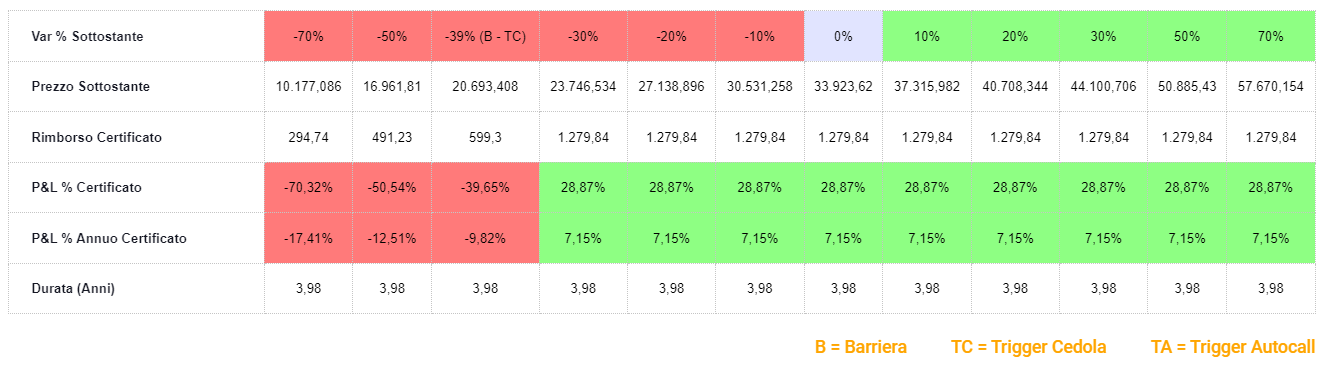Click the -70% red header cell
1341x377 pixels.
click(309, 36)
